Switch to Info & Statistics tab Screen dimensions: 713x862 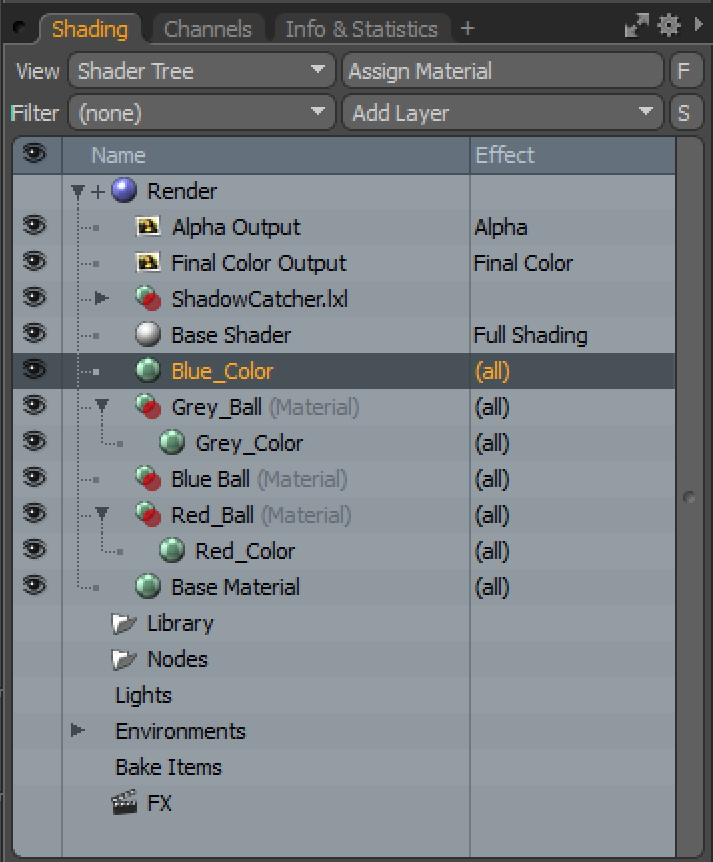pyautogui.click(x=361, y=29)
